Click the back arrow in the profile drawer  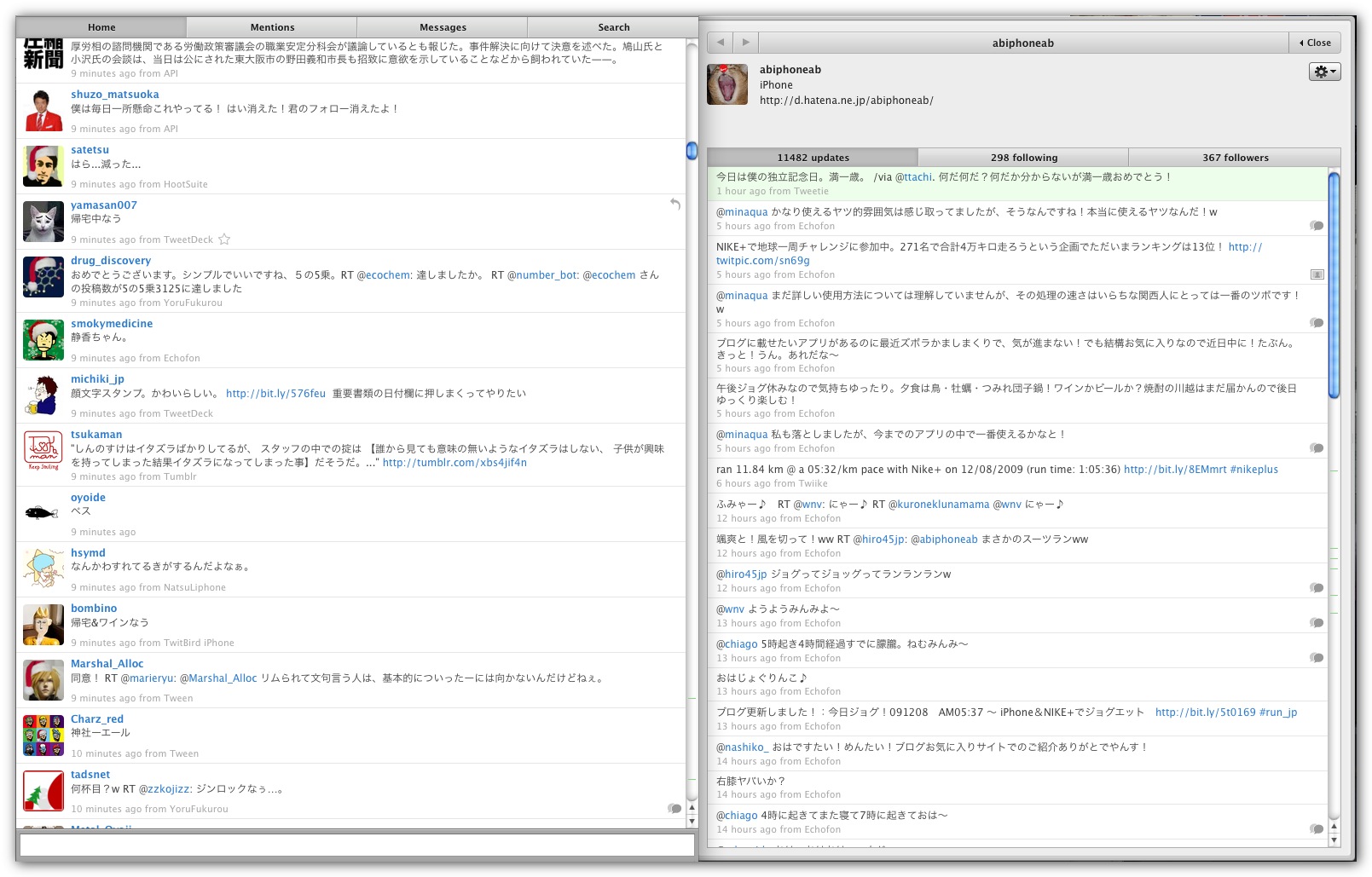[x=721, y=43]
